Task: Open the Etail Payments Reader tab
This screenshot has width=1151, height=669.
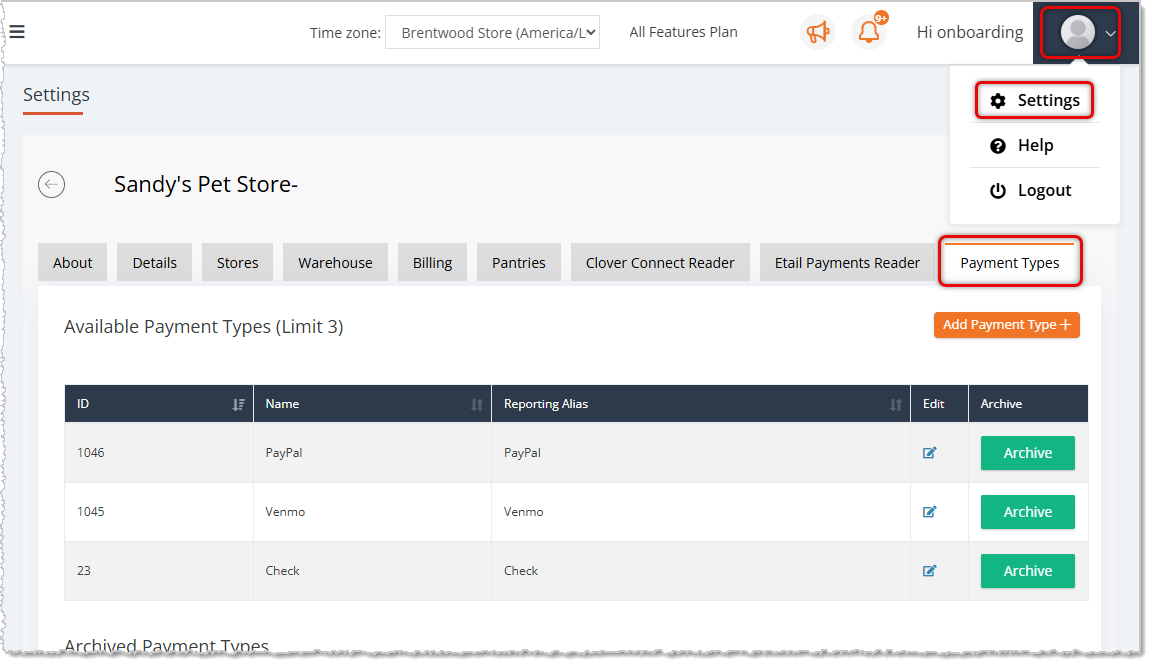Action: pyautogui.click(x=847, y=263)
